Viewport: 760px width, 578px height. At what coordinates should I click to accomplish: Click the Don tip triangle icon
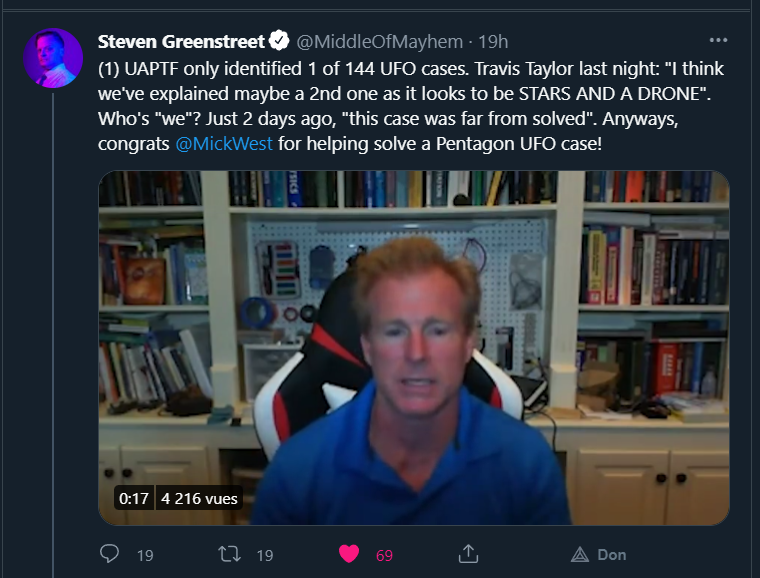pyautogui.click(x=580, y=554)
